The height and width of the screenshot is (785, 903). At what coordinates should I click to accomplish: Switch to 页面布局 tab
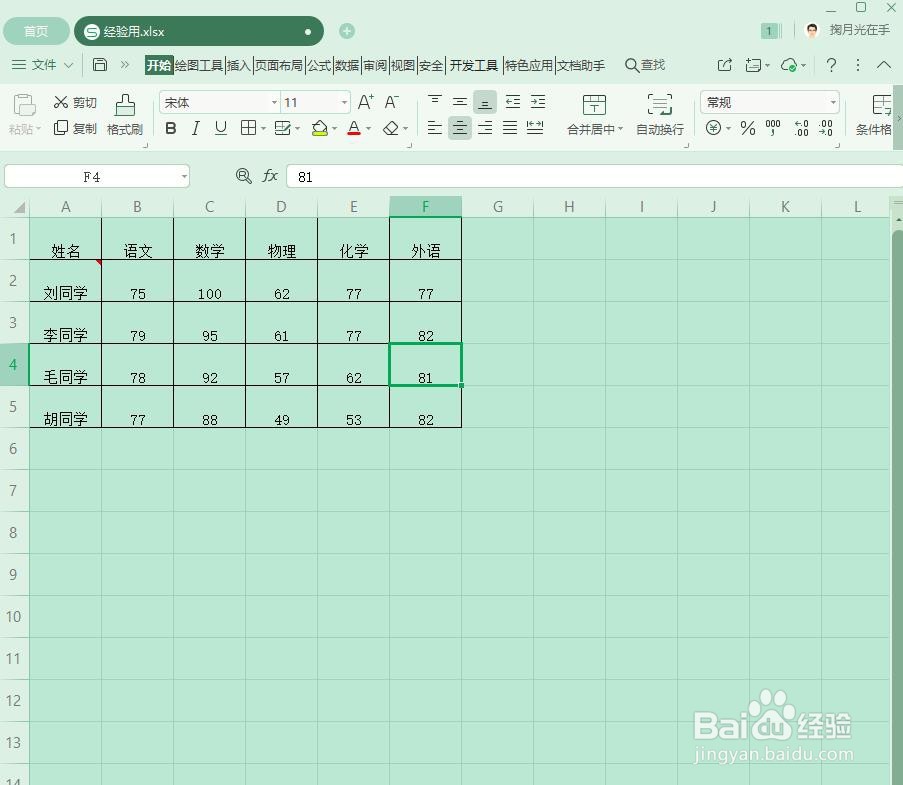[x=279, y=65]
